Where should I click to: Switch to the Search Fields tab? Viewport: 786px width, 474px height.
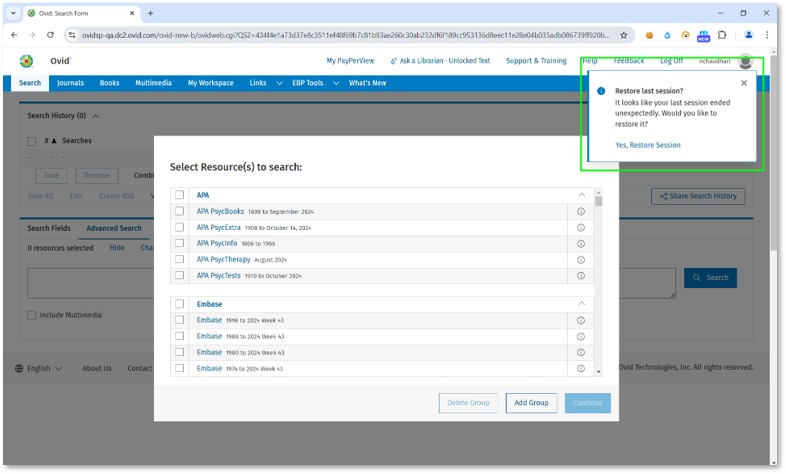coord(49,228)
